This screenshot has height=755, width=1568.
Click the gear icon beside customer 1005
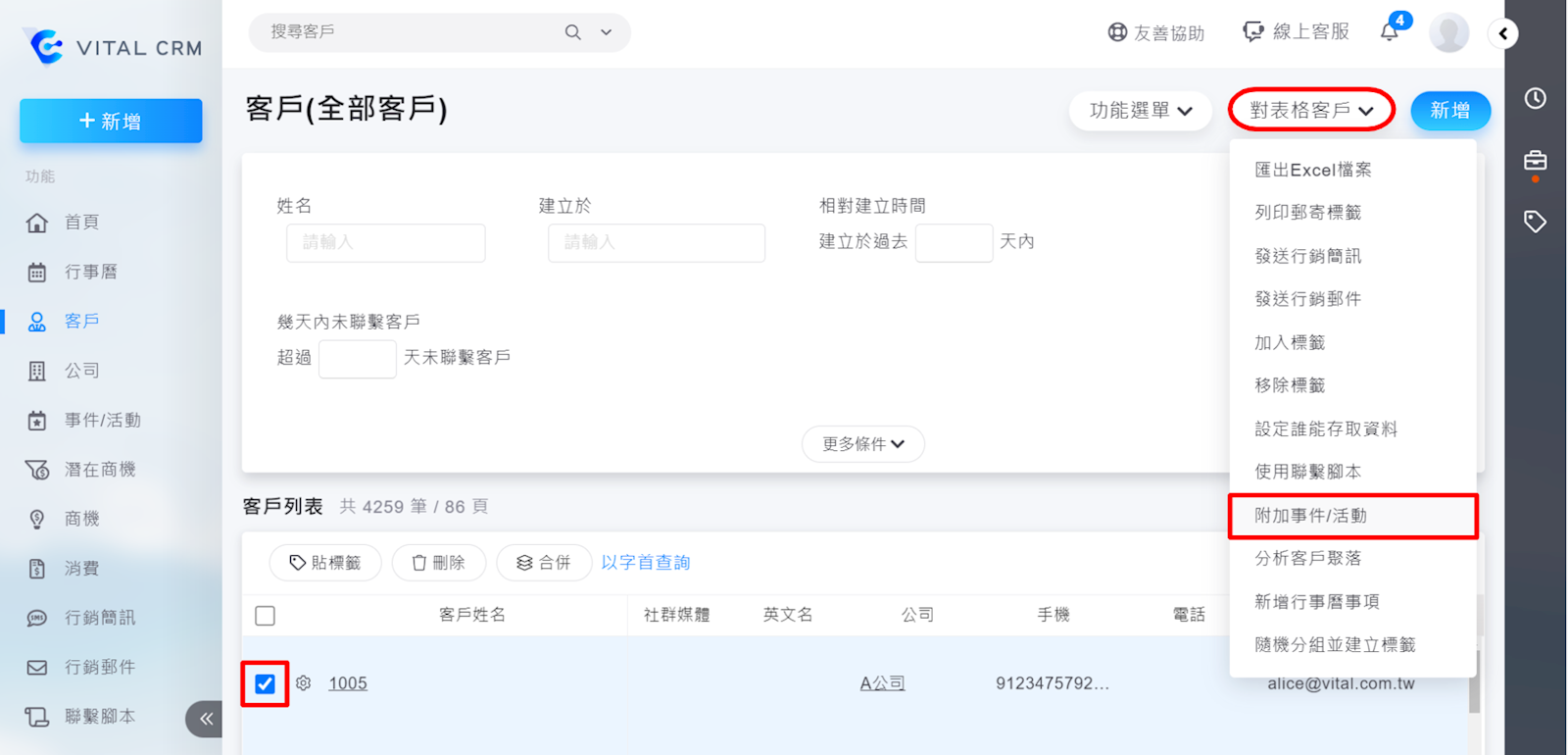click(304, 683)
